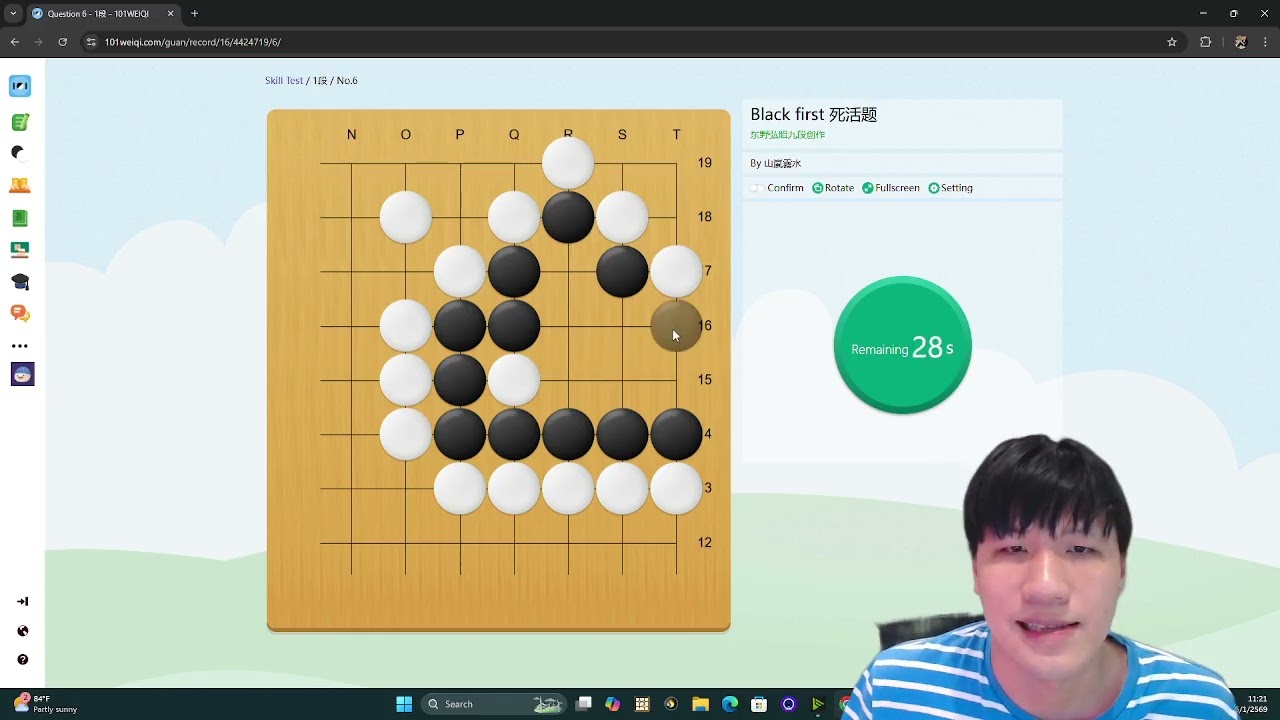
Task: Open the Chrome three-dot menu
Action: [x=1266, y=42]
